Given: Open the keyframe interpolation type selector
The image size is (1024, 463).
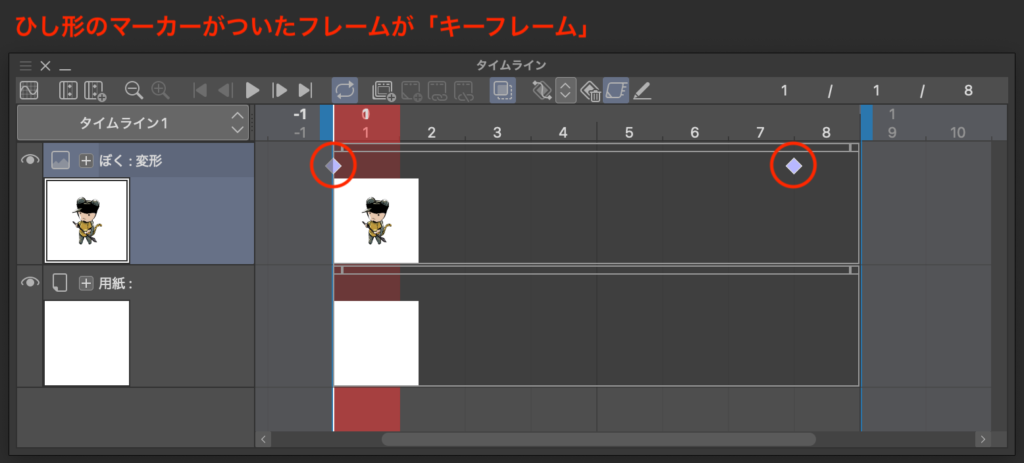Looking at the screenshot, I should (x=565, y=90).
